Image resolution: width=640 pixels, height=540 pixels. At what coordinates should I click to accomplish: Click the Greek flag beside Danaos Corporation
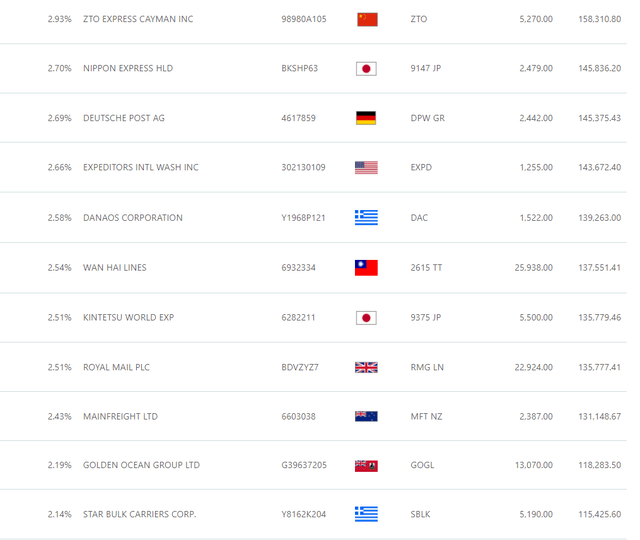point(367,218)
